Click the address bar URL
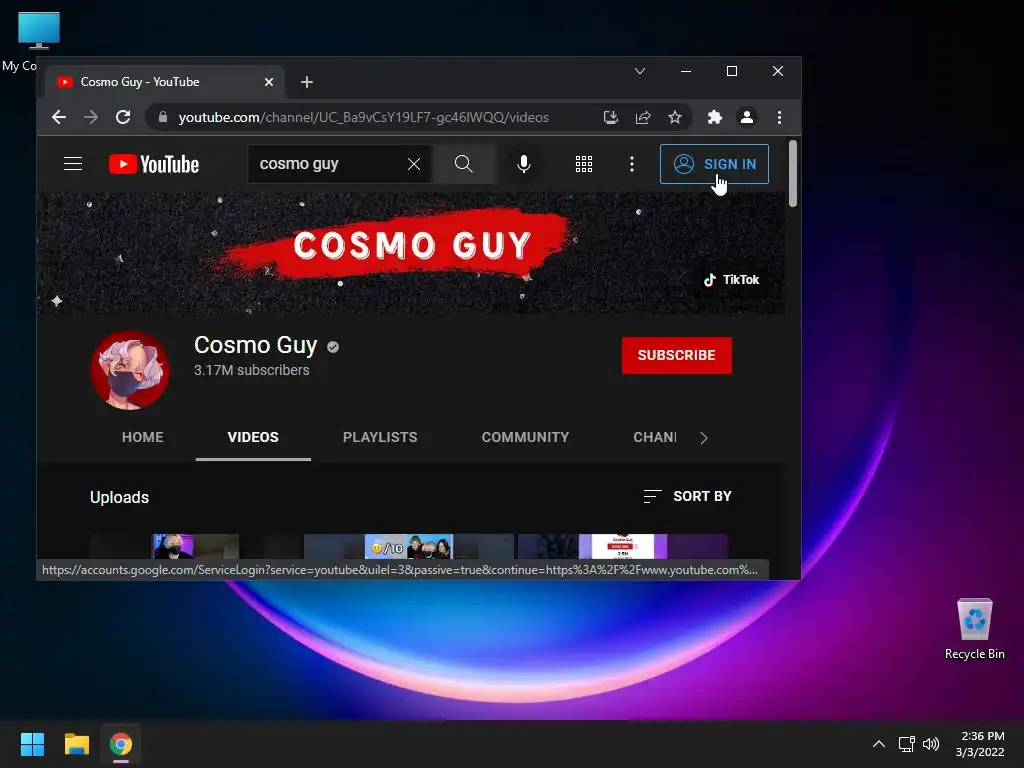The height and width of the screenshot is (768, 1024). (363, 117)
